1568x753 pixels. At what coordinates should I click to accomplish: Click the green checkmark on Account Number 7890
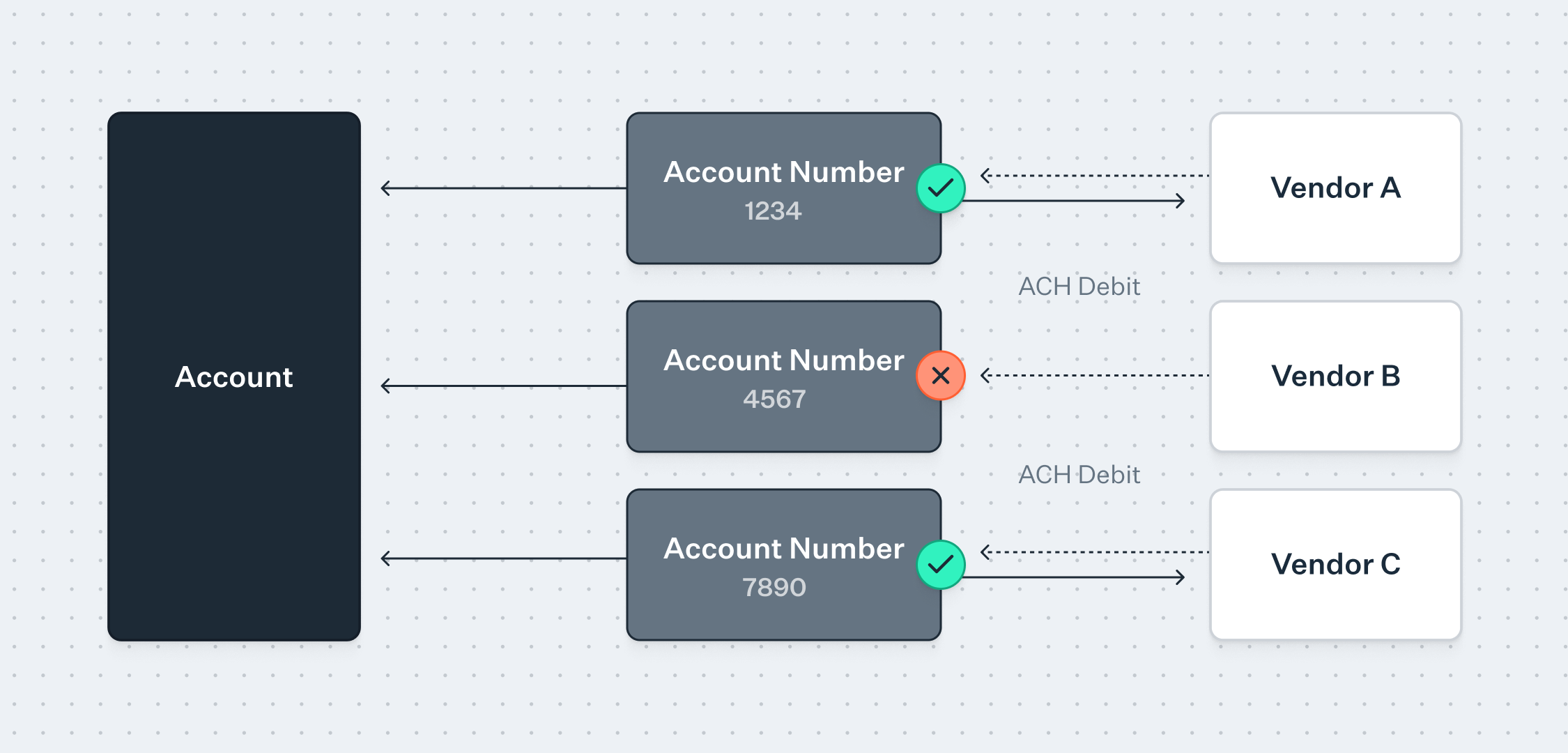941,564
